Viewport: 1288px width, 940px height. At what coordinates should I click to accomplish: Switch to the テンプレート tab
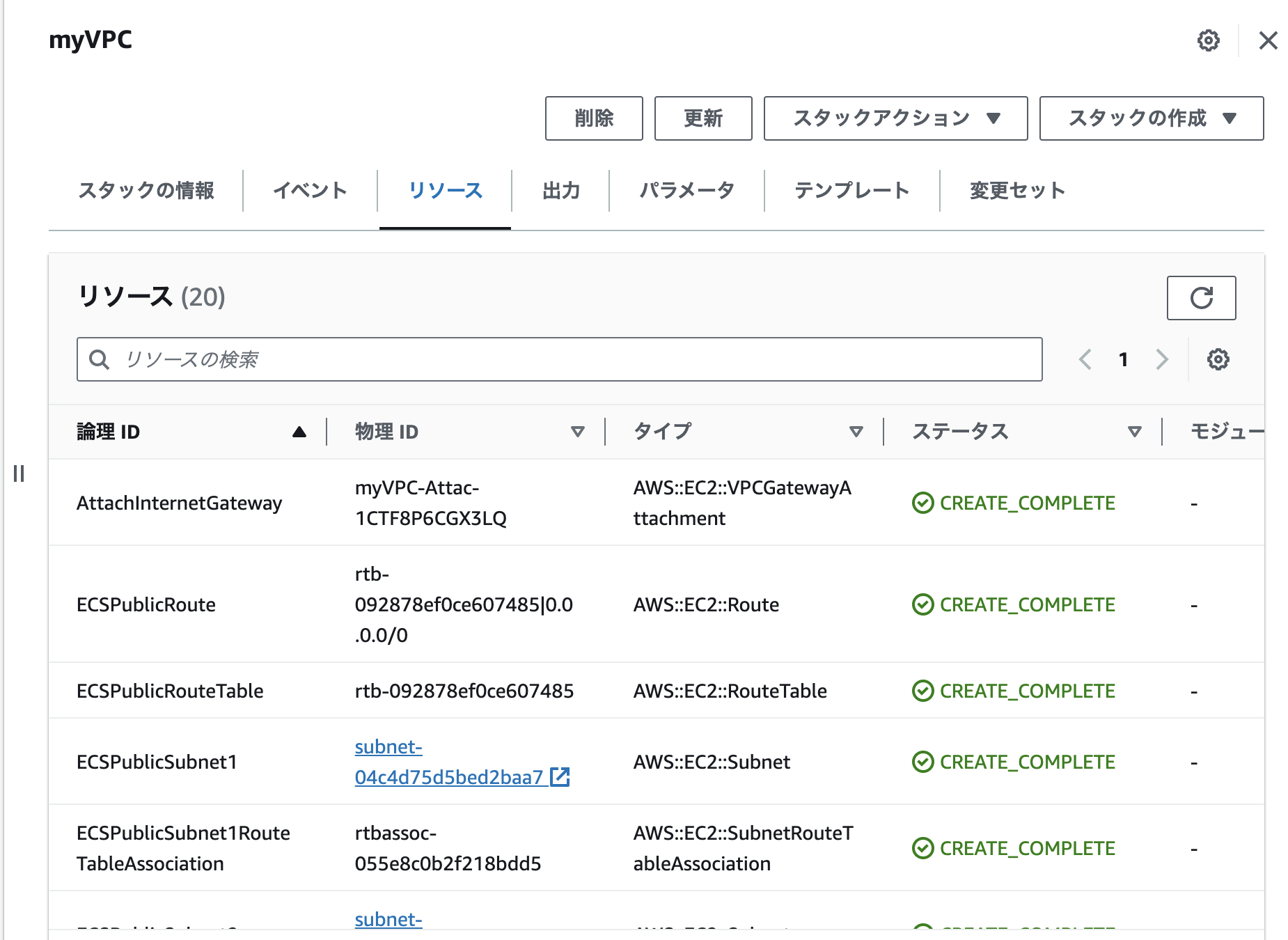click(853, 190)
